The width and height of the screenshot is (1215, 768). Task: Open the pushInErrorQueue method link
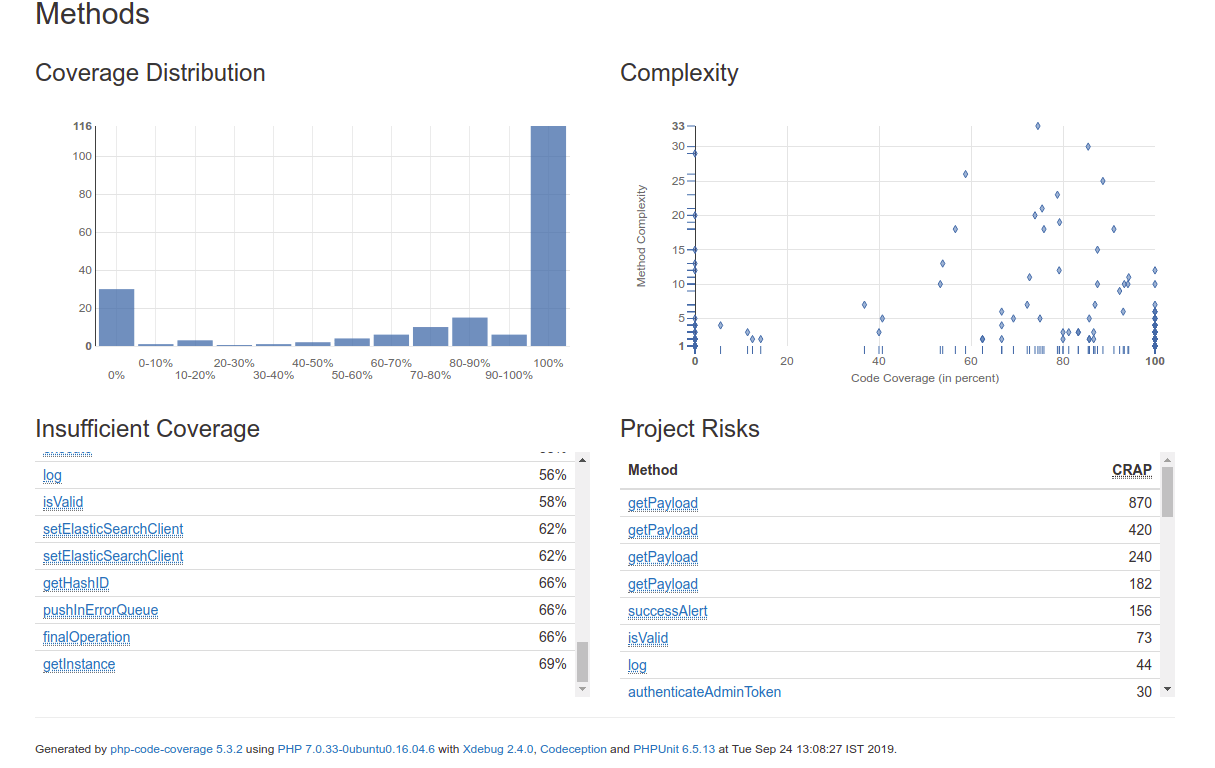pyautogui.click(x=100, y=610)
